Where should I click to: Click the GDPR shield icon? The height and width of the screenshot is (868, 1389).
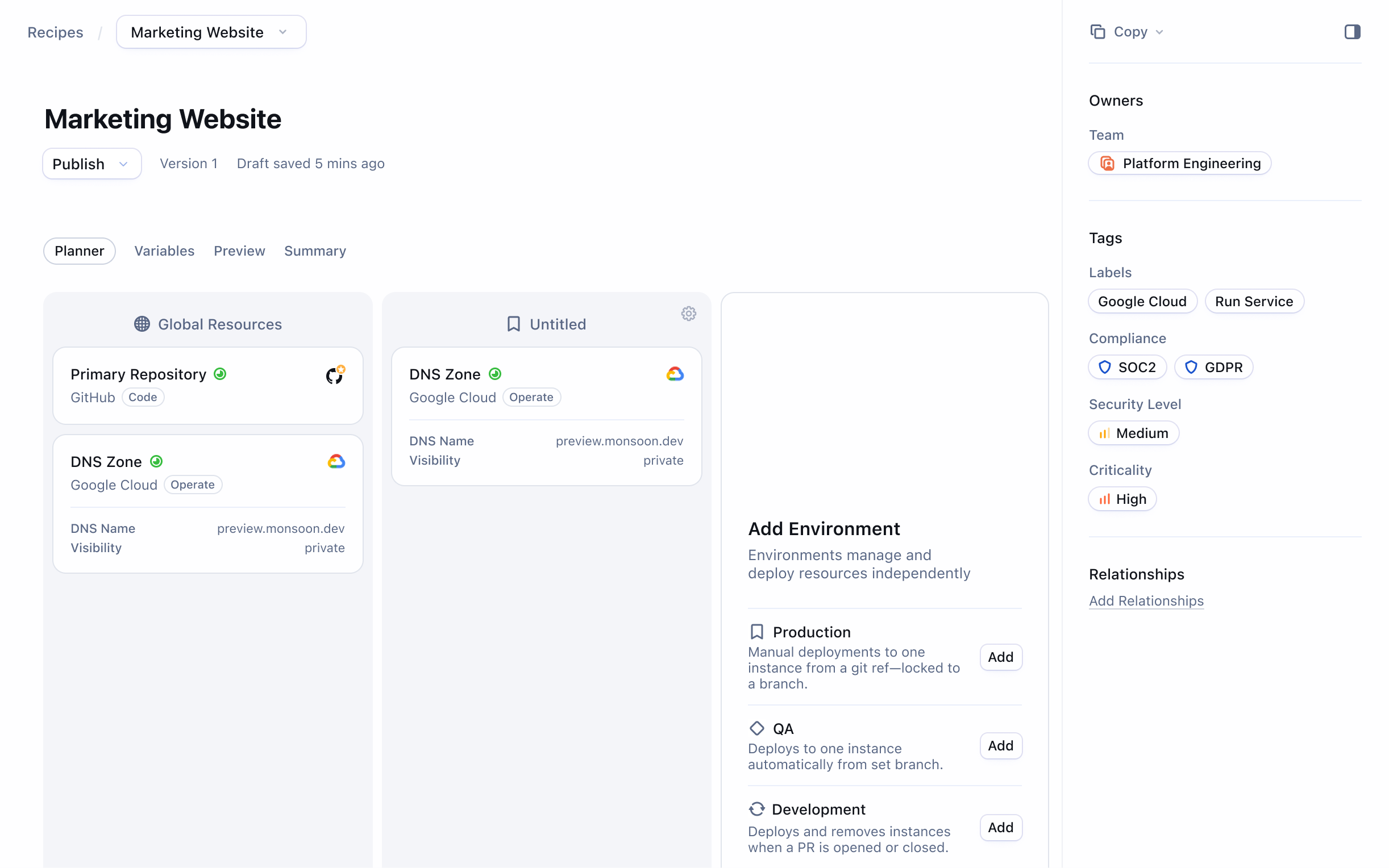tap(1190, 367)
